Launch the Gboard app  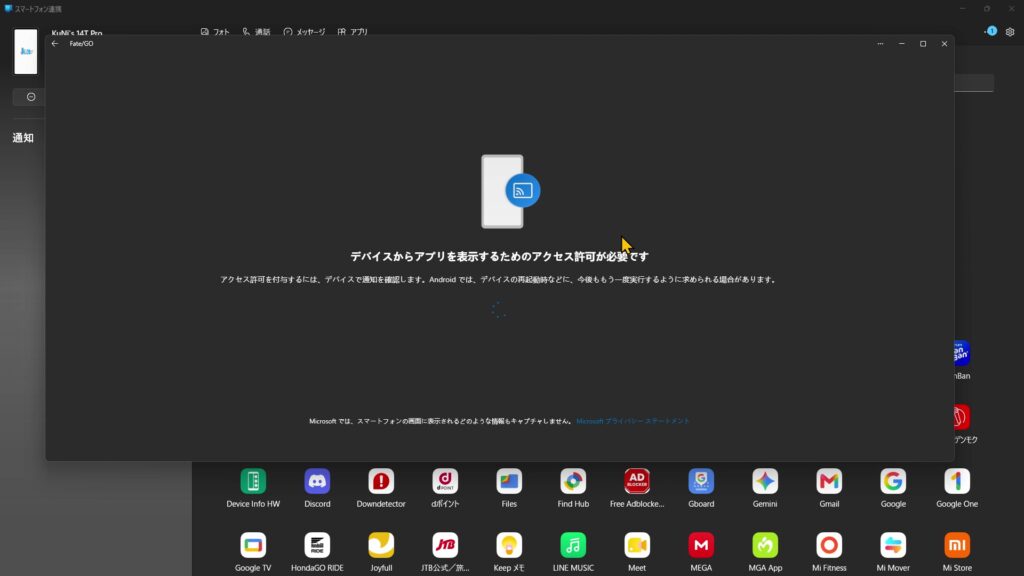point(701,481)
